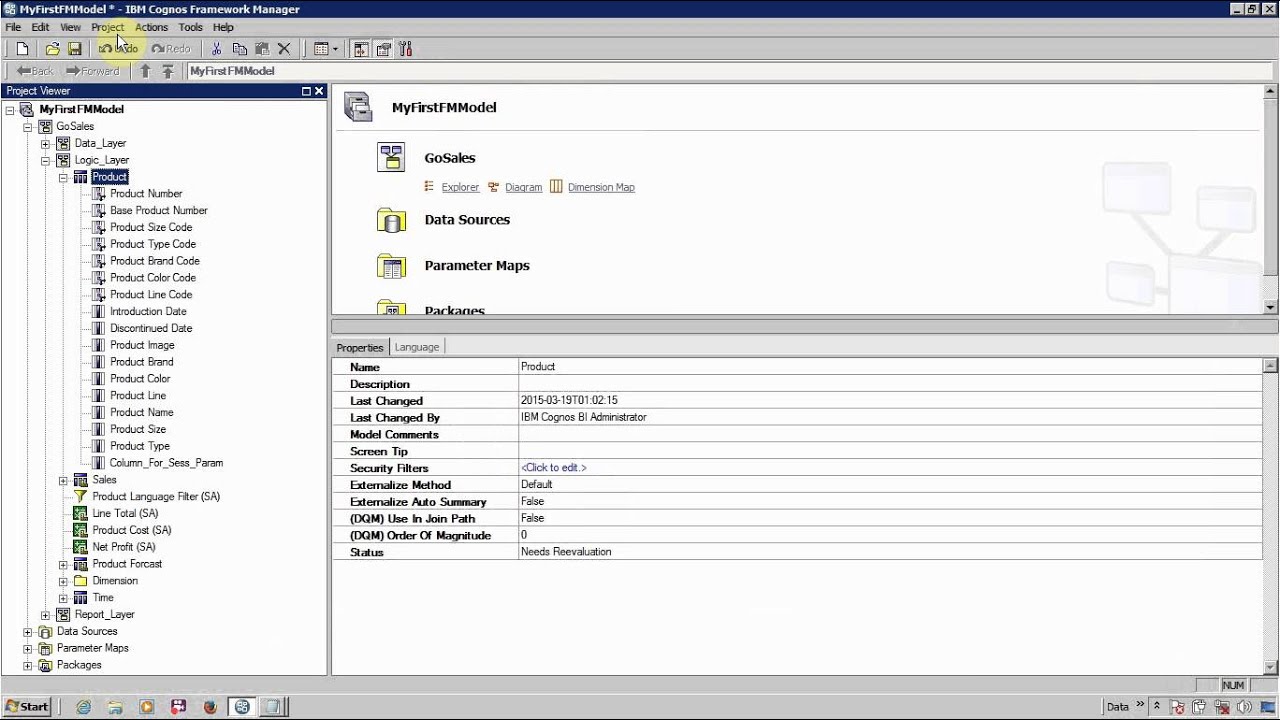Switch to the Language tab
The width and height of the screenshot is (1280, 720).
pyautogui.click(x=417, y=347)
